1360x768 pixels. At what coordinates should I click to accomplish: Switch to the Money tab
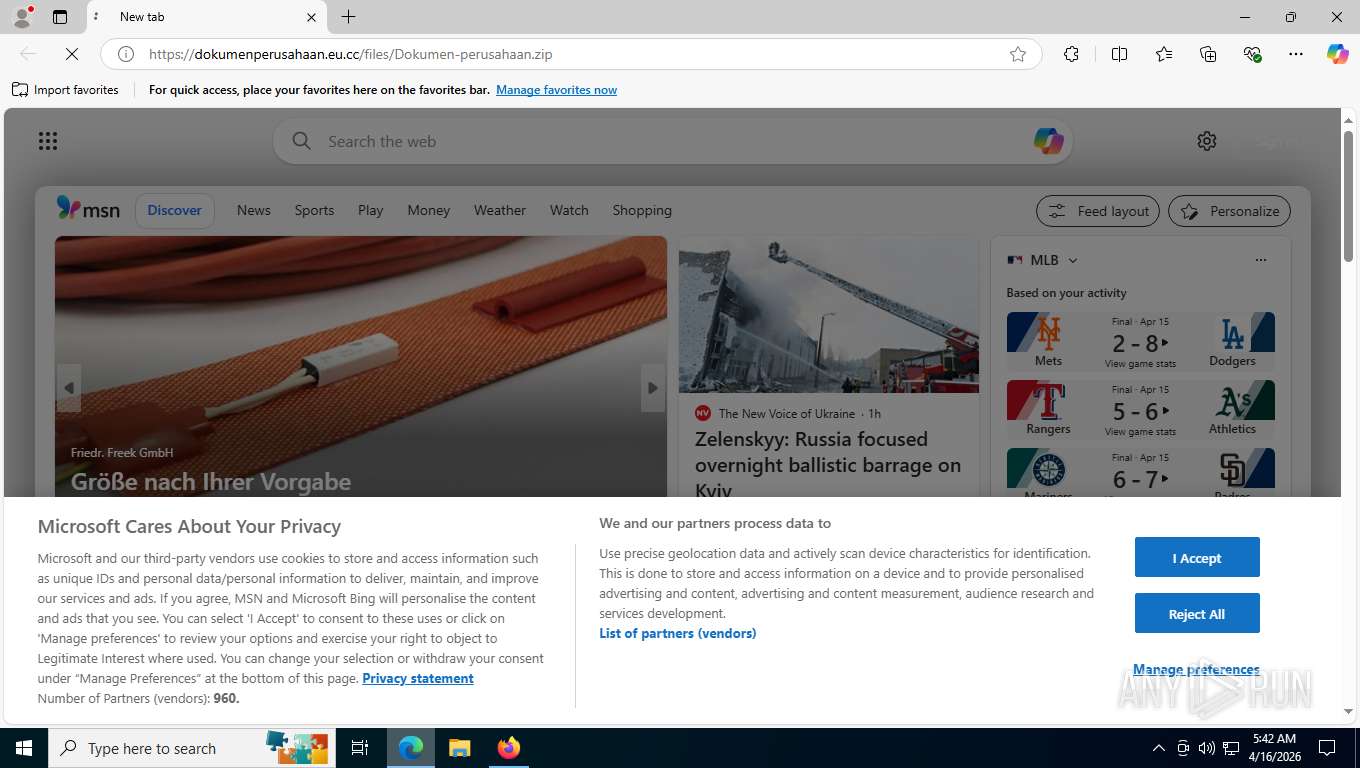click(429, 210)
